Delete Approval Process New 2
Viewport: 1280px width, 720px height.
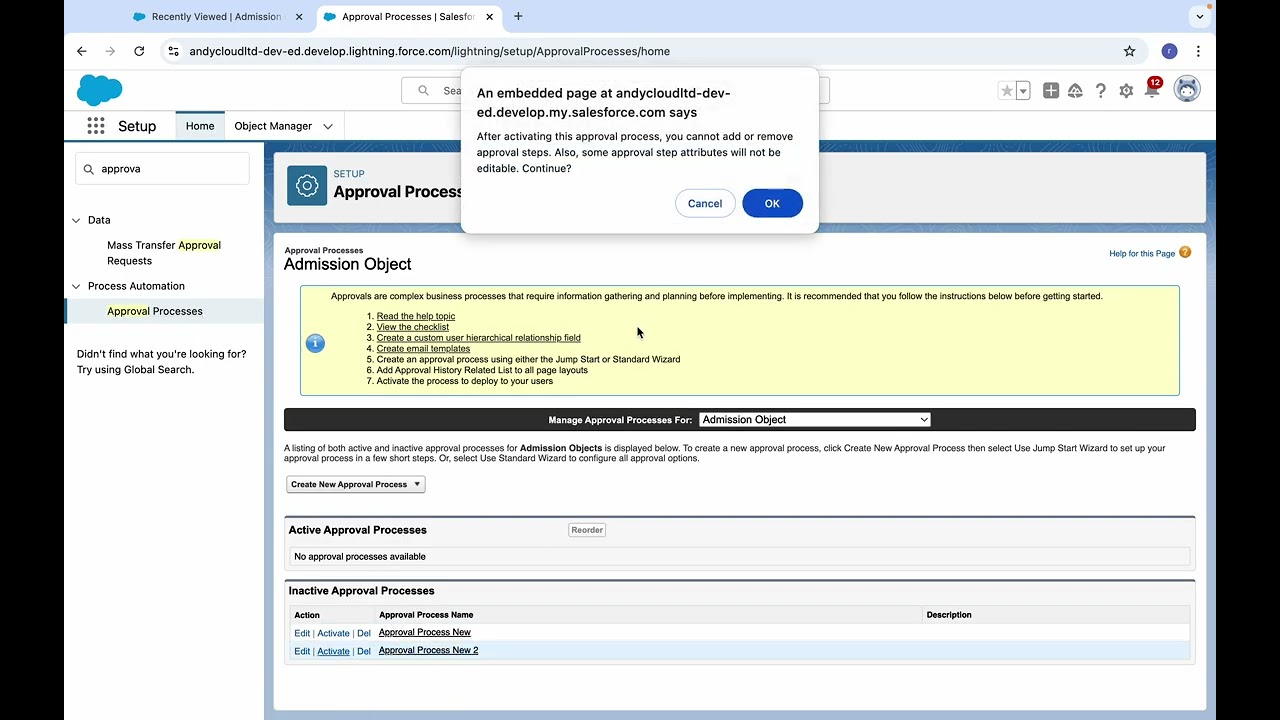click(x=364, y=651)
